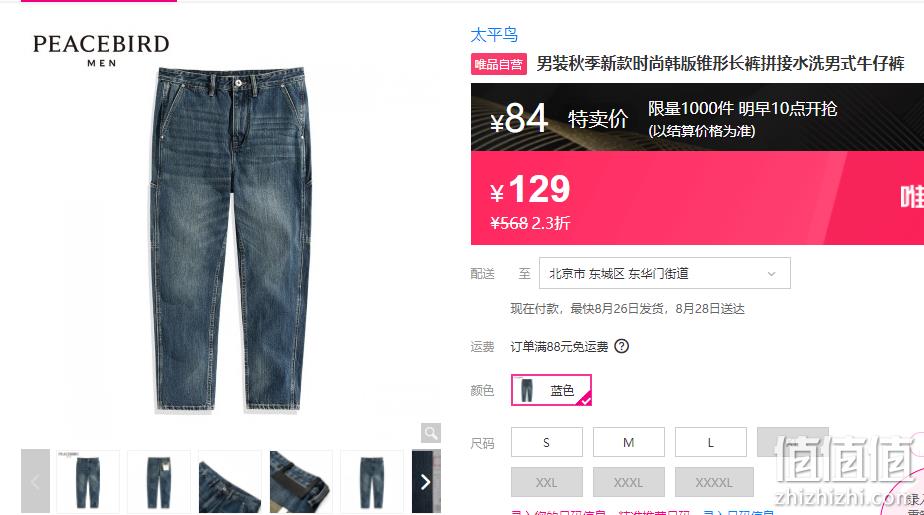Select the folded jeans thumbnail

[x=230, y=481]
